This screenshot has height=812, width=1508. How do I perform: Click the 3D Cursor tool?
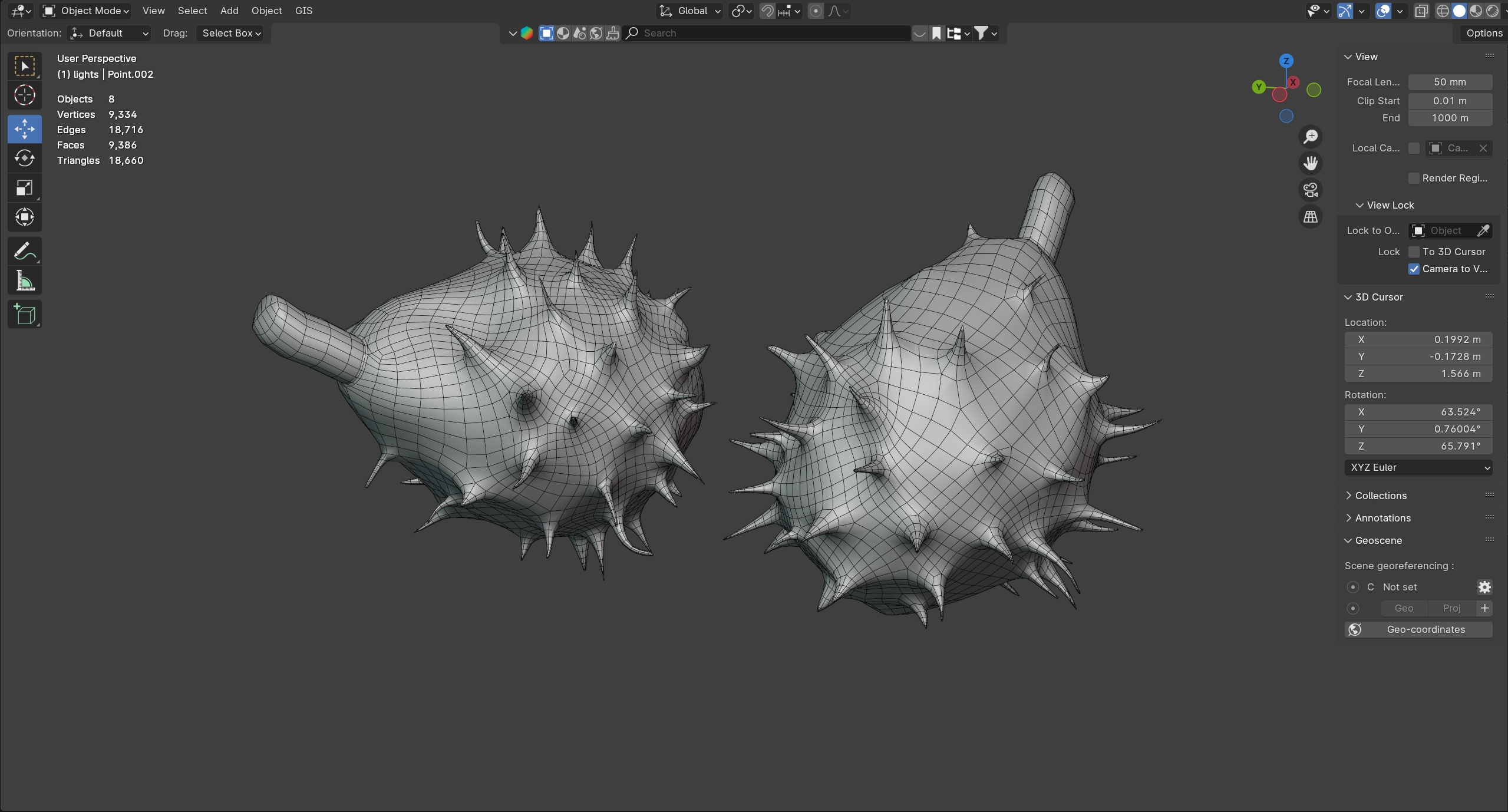[24, 95]
